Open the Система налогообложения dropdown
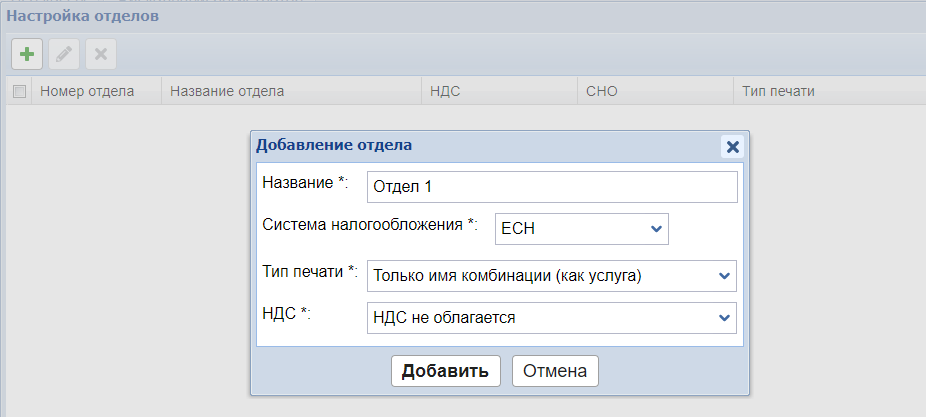 click(581, 229)
